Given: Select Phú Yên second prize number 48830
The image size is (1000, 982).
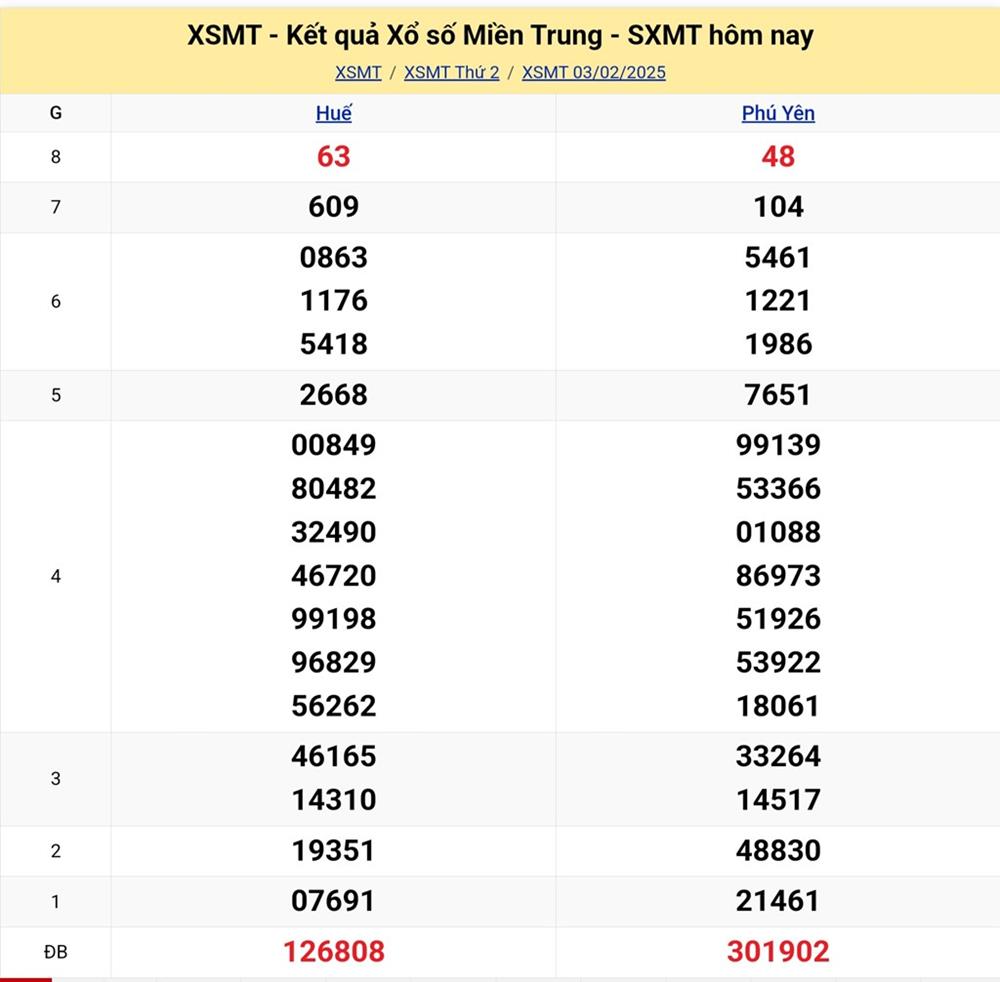Looking at the screenshot, I should pos(778,851).
